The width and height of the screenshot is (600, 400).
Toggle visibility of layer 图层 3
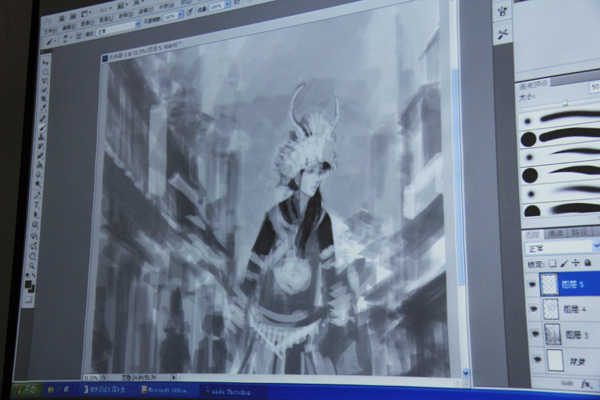coord(535,334)
